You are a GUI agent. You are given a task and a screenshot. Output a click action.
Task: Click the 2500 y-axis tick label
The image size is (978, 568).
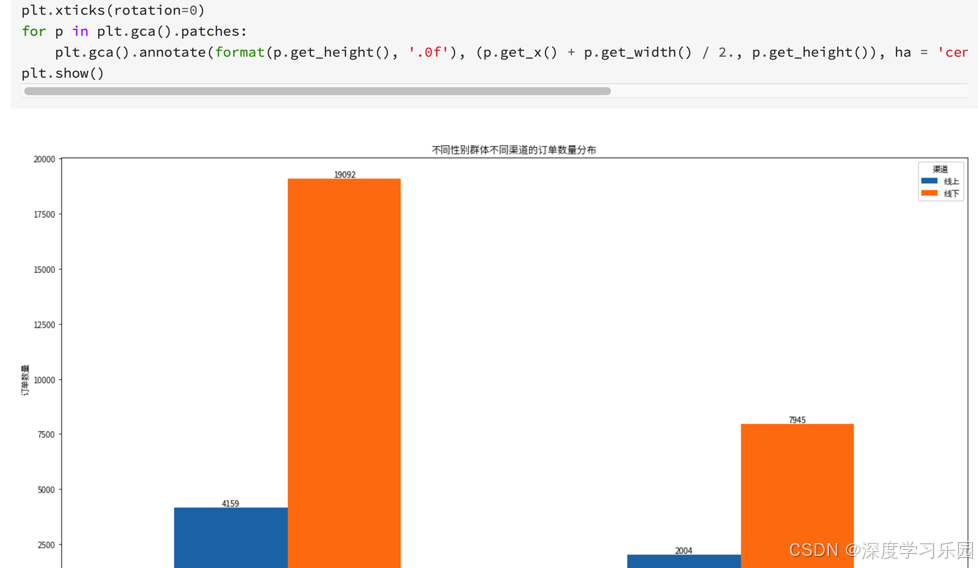(x=46, y=544)
